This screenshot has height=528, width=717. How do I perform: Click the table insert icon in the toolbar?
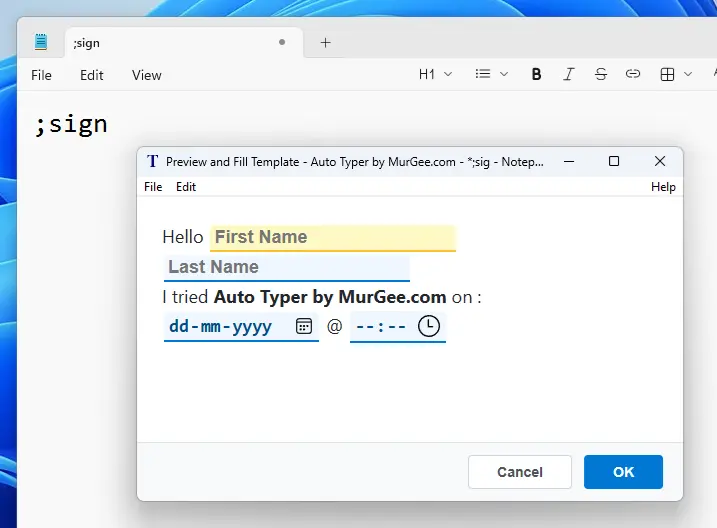tap(667, 74)
